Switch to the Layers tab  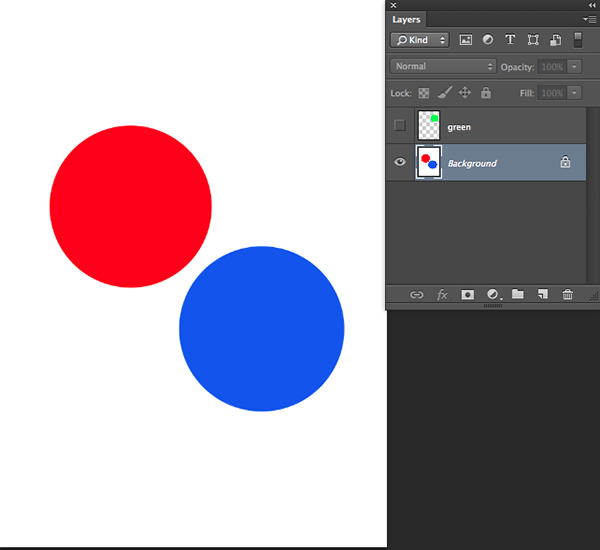point(406,20)
